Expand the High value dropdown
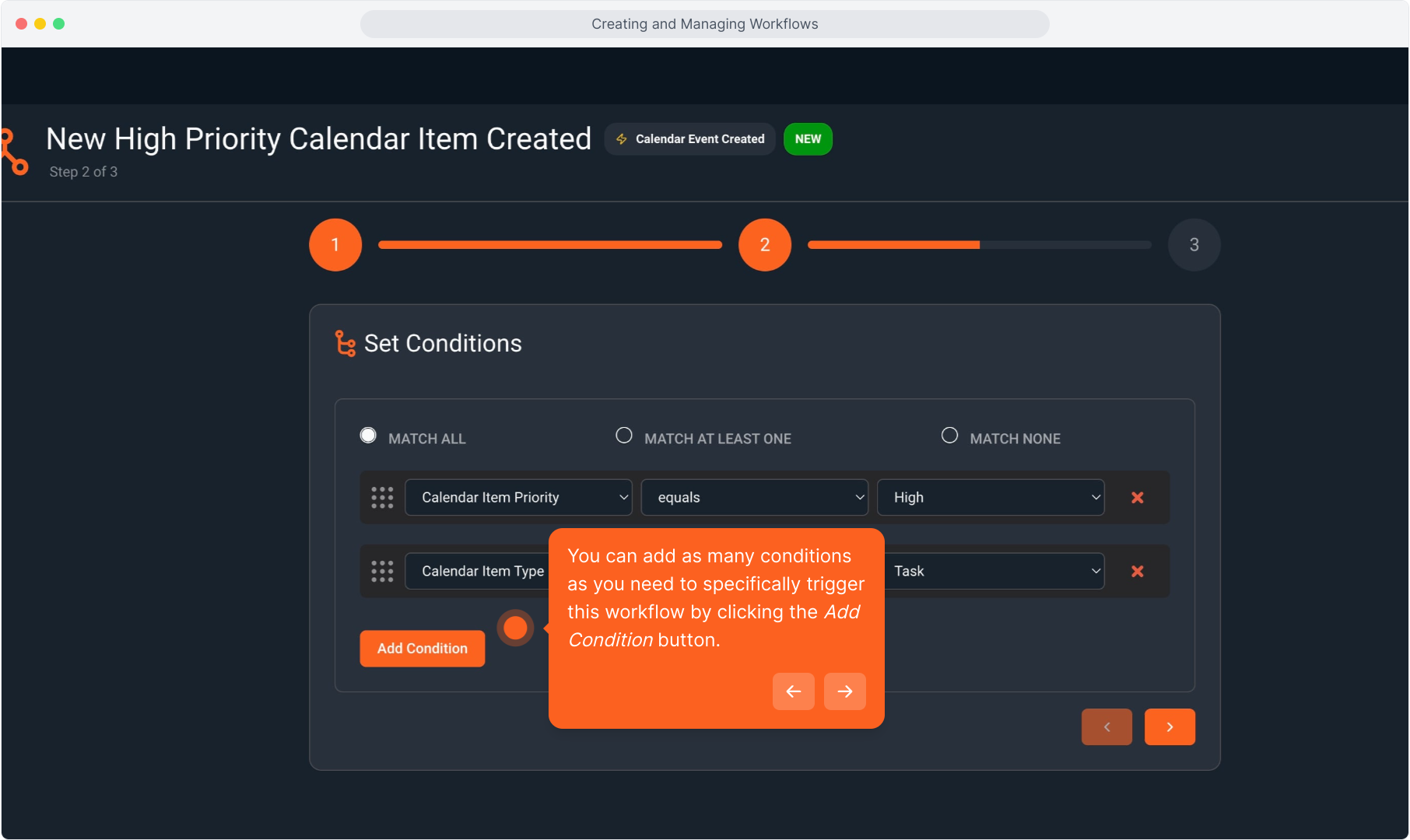 point(990,498)
